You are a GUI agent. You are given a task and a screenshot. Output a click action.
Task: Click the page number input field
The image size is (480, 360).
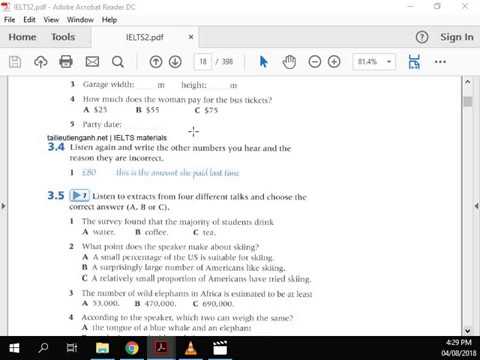203,62
